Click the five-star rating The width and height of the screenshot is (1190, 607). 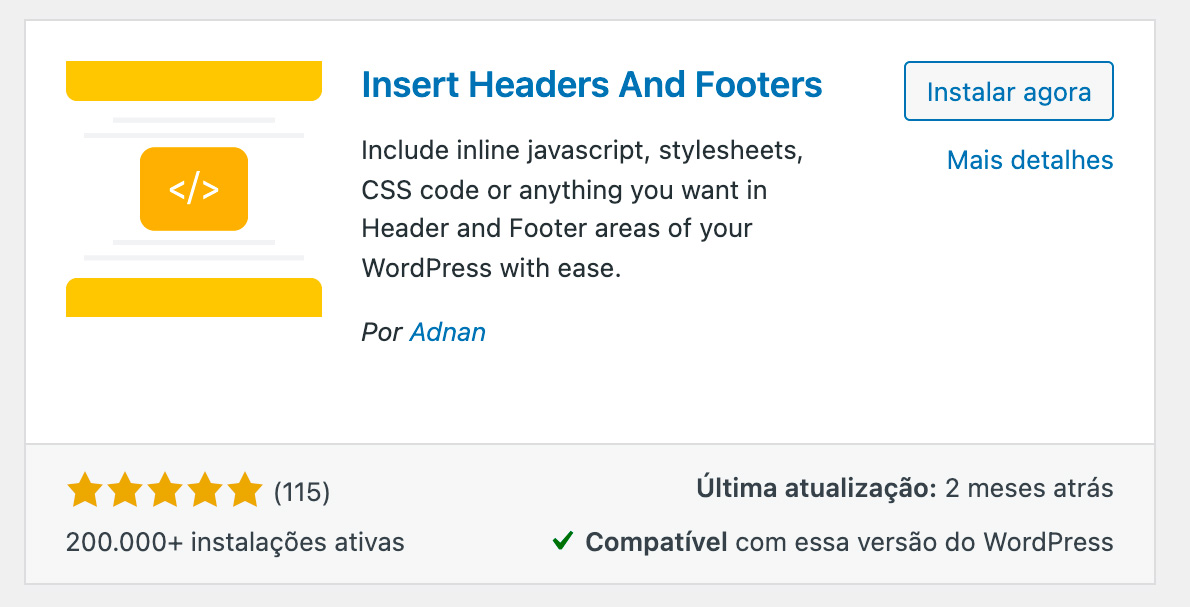point(165,490)
